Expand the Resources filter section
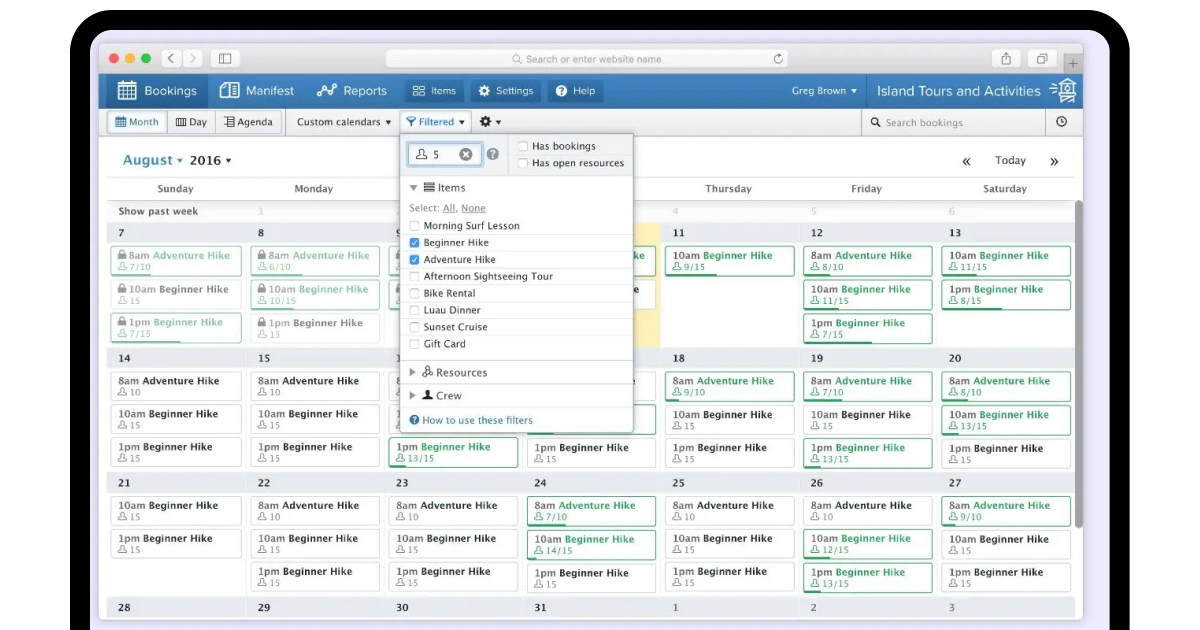The image size is (1200, 630). coord(413,373)
